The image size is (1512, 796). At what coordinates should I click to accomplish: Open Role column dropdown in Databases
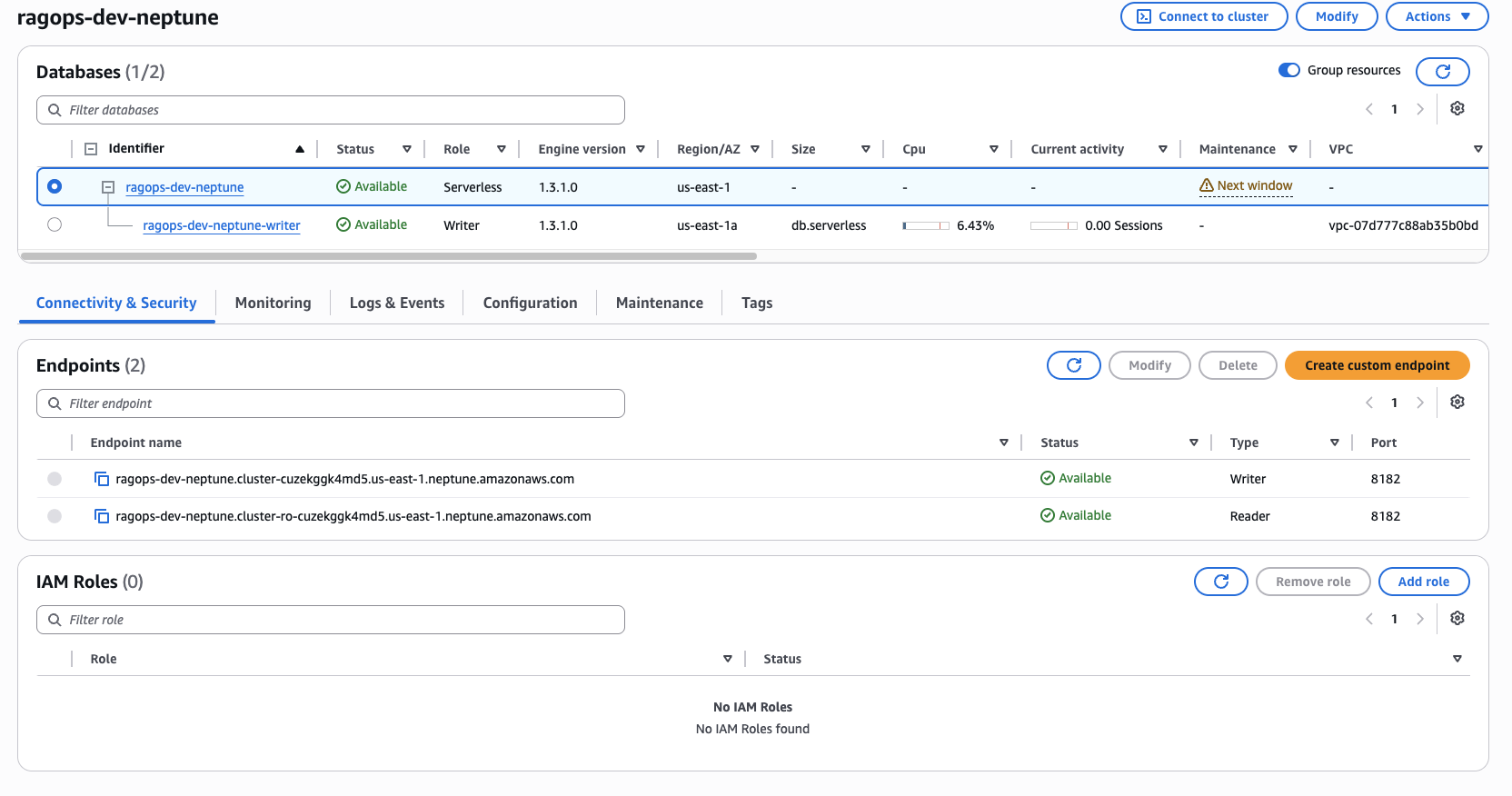[502, 149]
